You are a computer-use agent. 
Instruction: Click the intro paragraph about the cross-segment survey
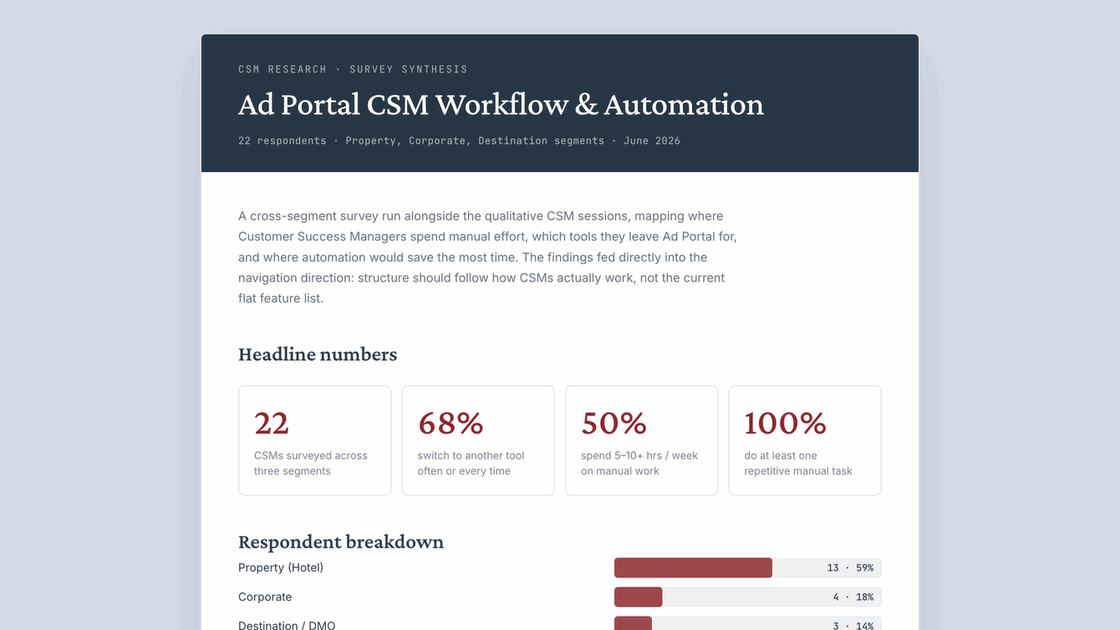tap(488, 257)
